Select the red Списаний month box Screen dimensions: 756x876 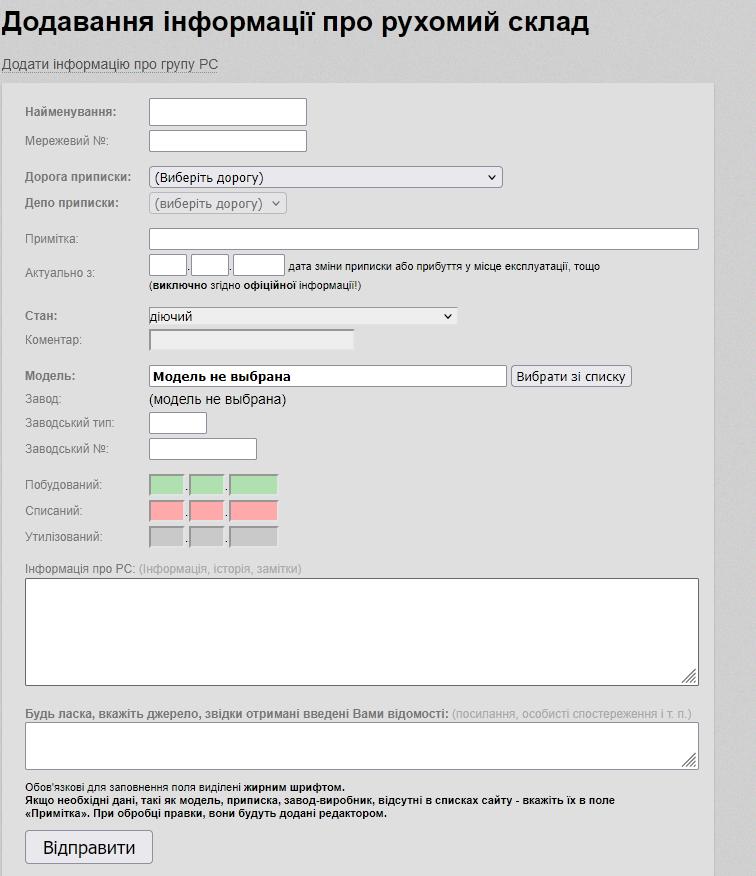[207, 511]
